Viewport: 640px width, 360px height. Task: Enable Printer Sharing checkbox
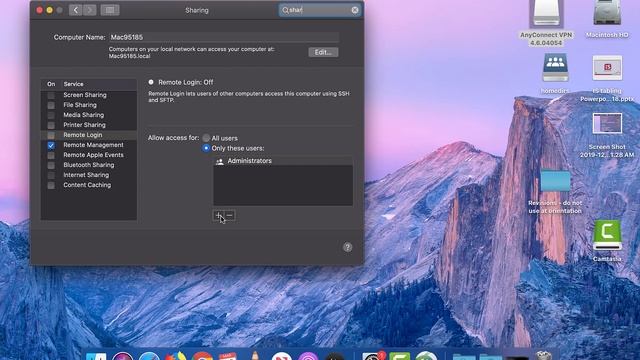[x=51, y=125]
